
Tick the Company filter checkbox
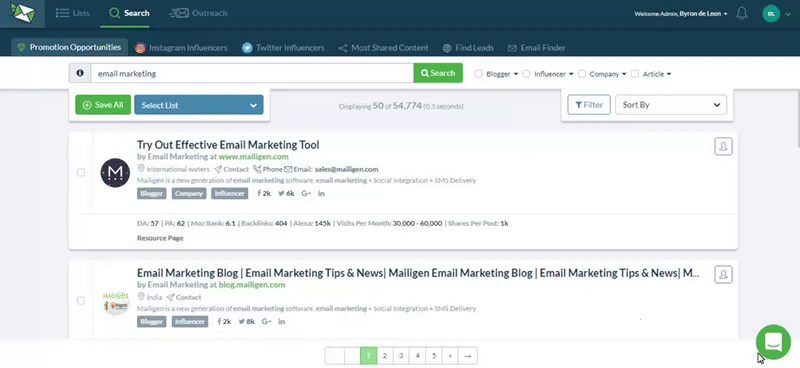pos(582,74)
